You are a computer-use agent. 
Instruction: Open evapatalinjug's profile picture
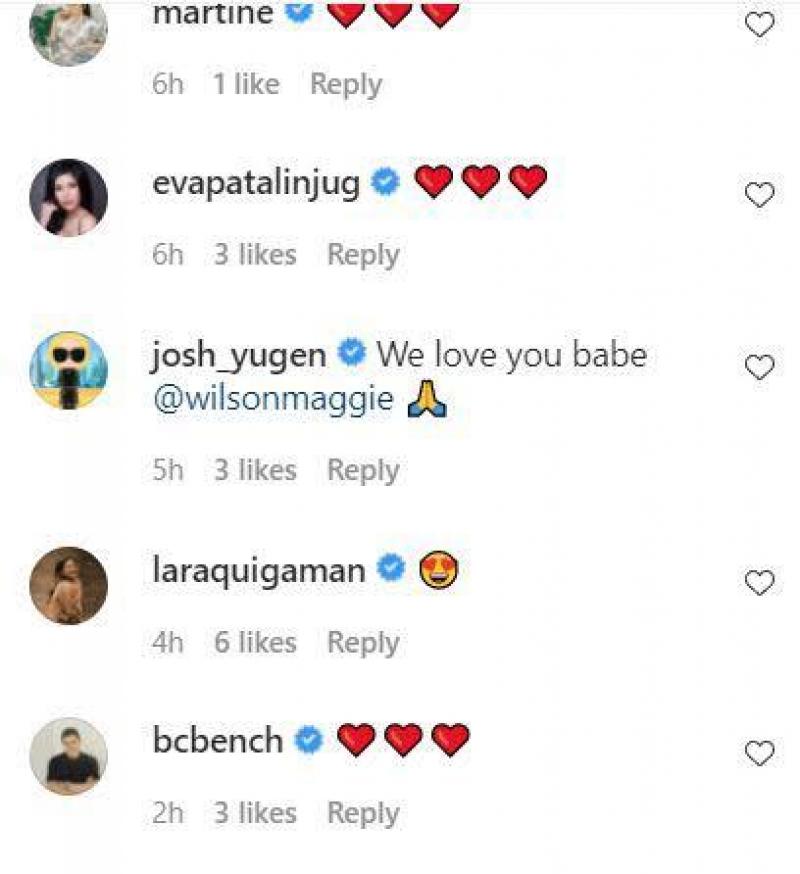click(x=68, y=197)
